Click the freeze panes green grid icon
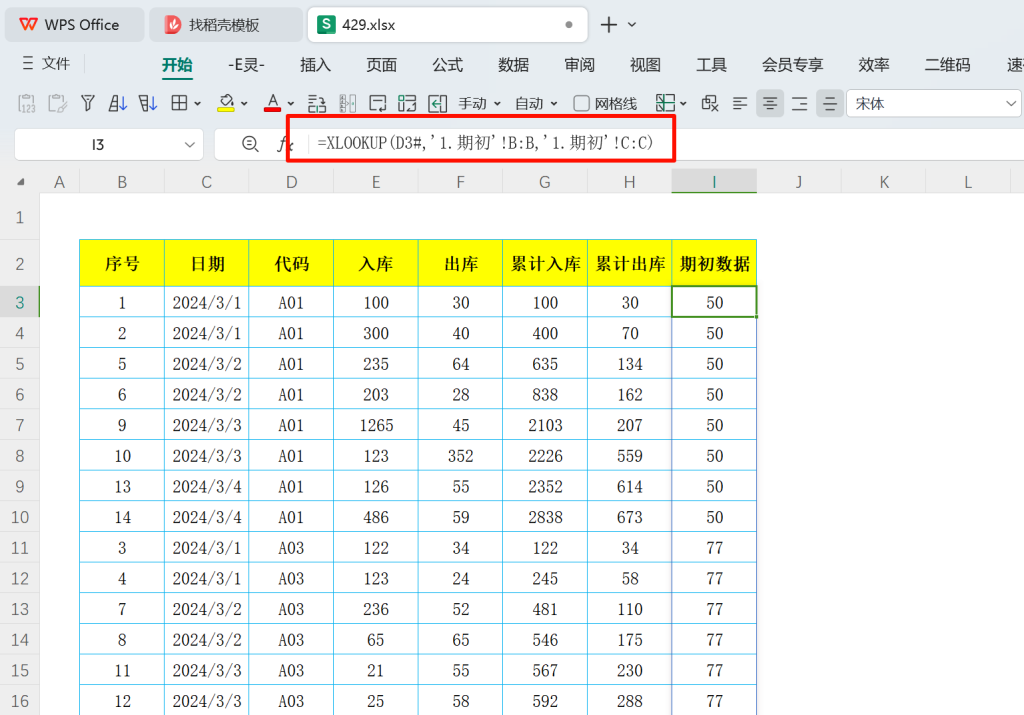 point(665,103)
